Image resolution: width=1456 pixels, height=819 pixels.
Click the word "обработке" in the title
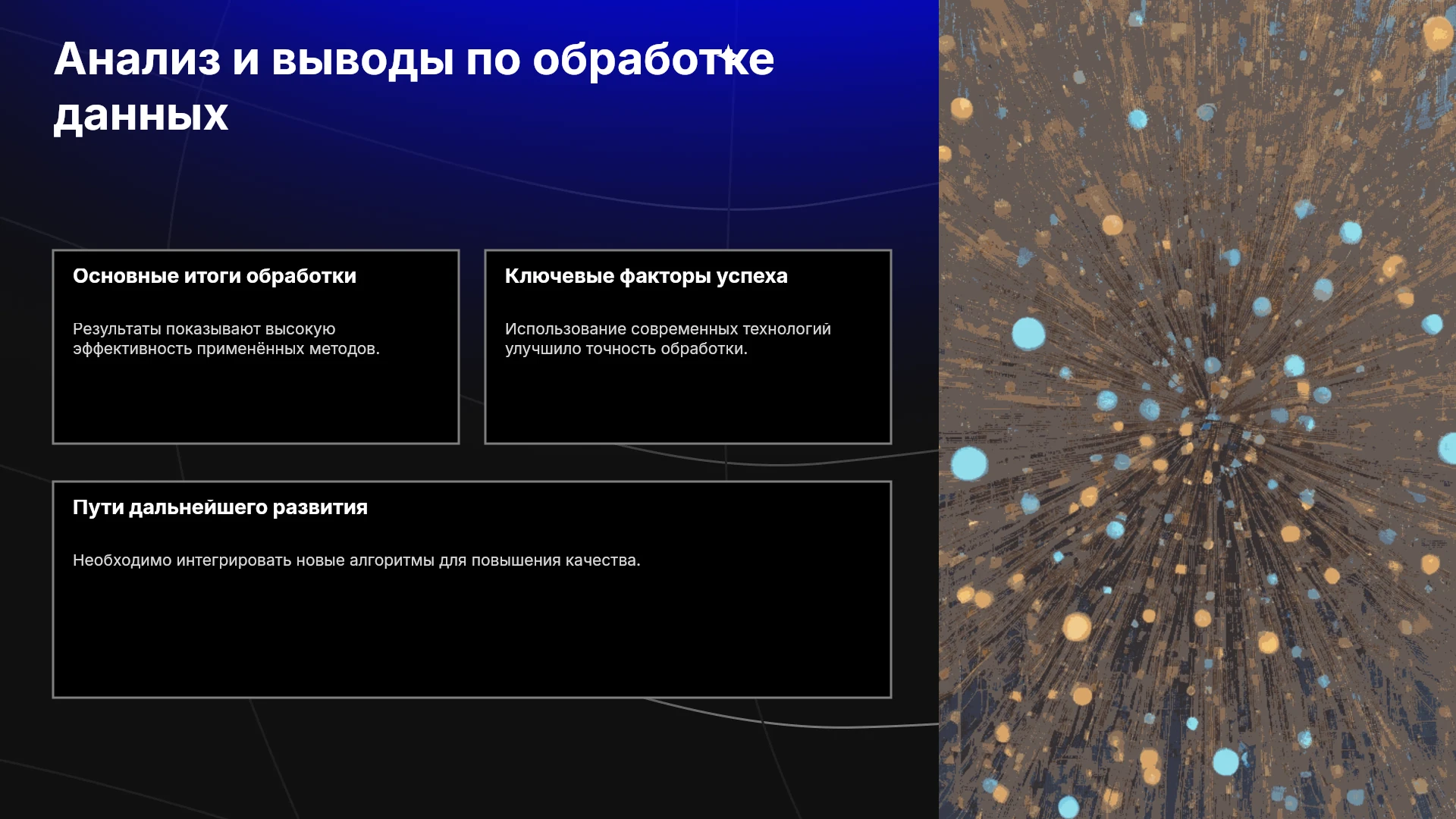click(x=654, y=59)
